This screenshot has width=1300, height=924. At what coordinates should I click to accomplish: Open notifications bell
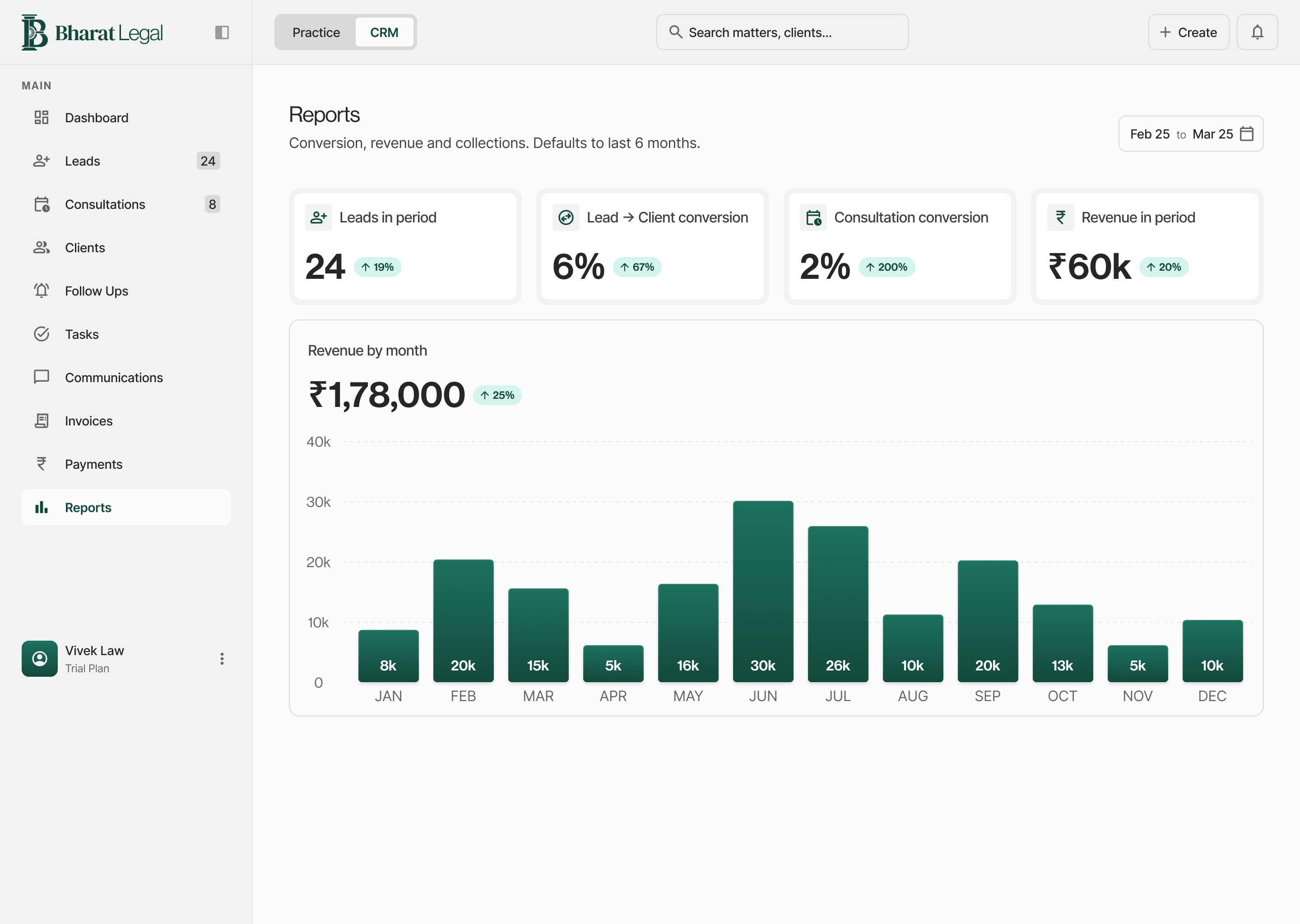(x=1257, y=32)
